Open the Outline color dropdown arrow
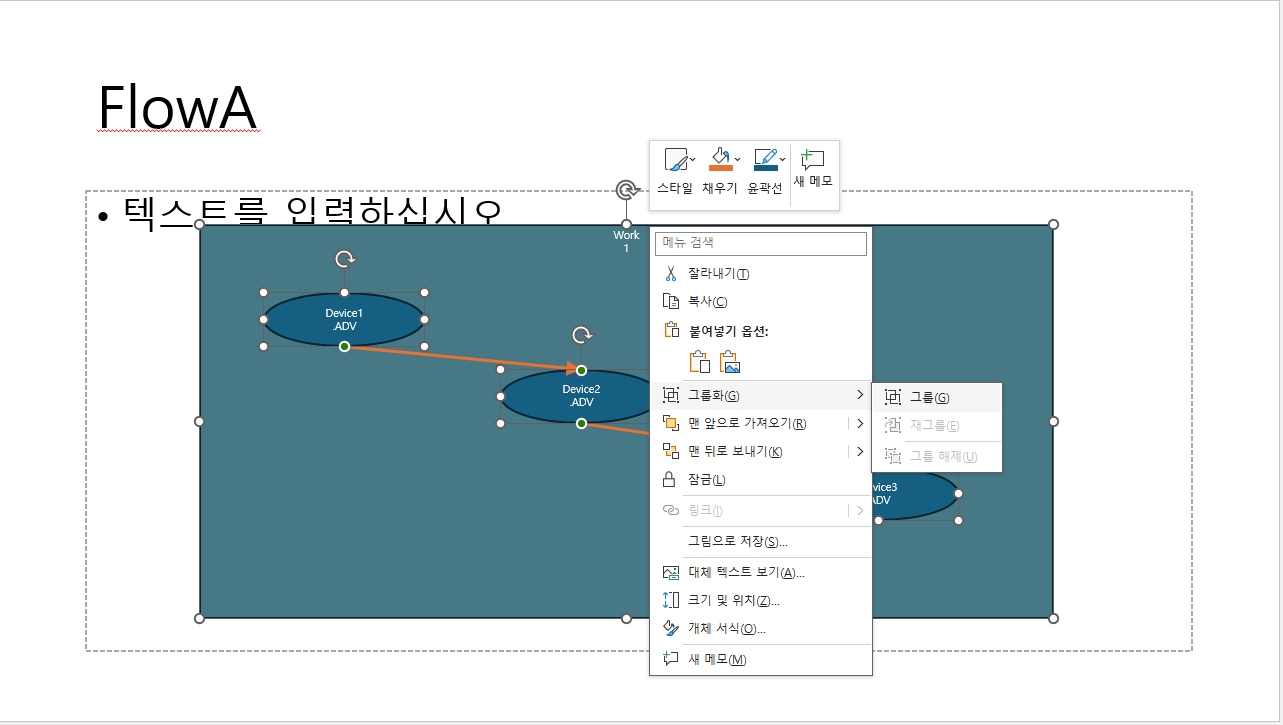Viewport: 1283px width, 725px height. point(782,159)
